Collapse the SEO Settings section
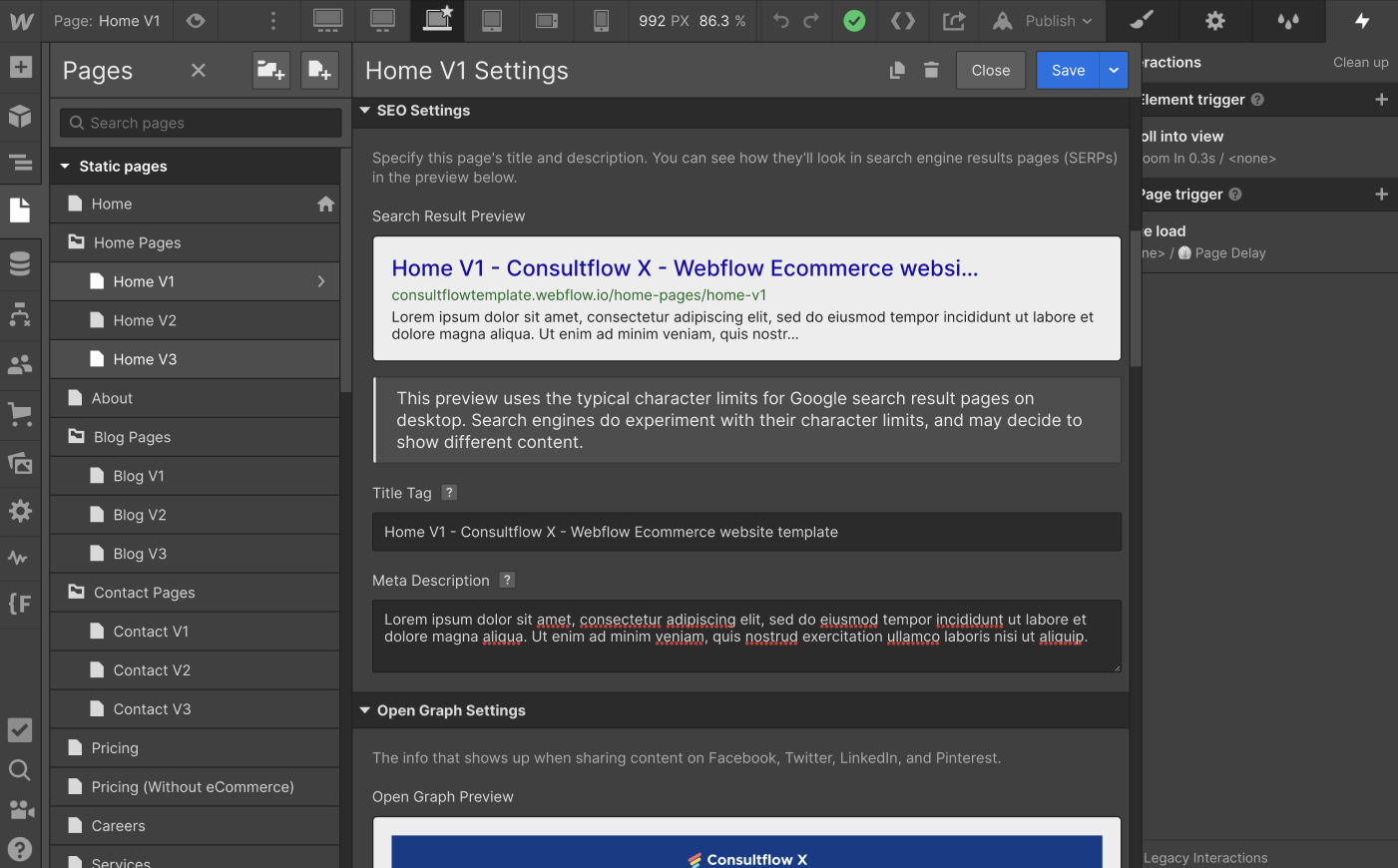 (x=364, y=110)
